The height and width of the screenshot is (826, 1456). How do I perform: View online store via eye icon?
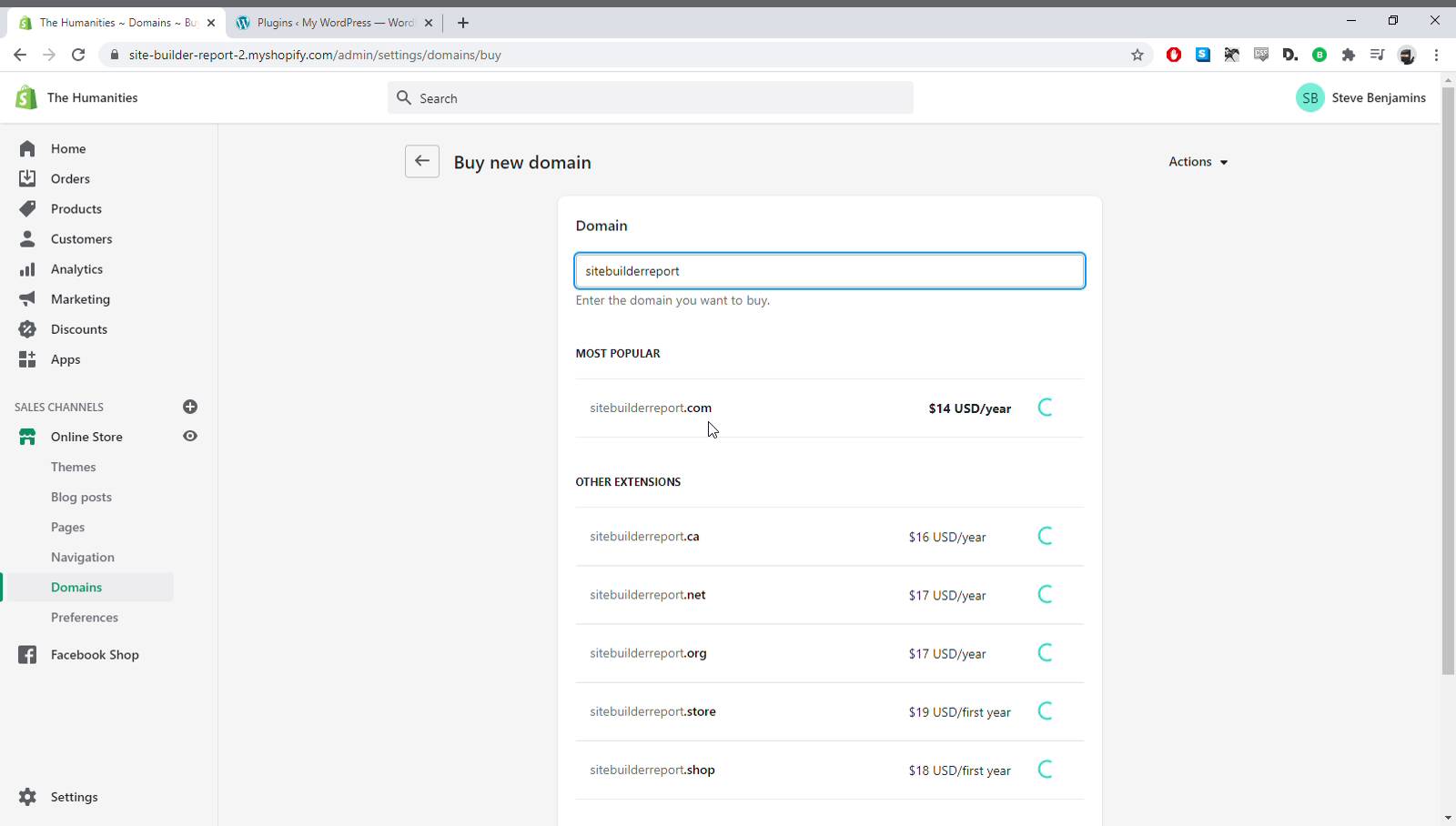[190, 437]
